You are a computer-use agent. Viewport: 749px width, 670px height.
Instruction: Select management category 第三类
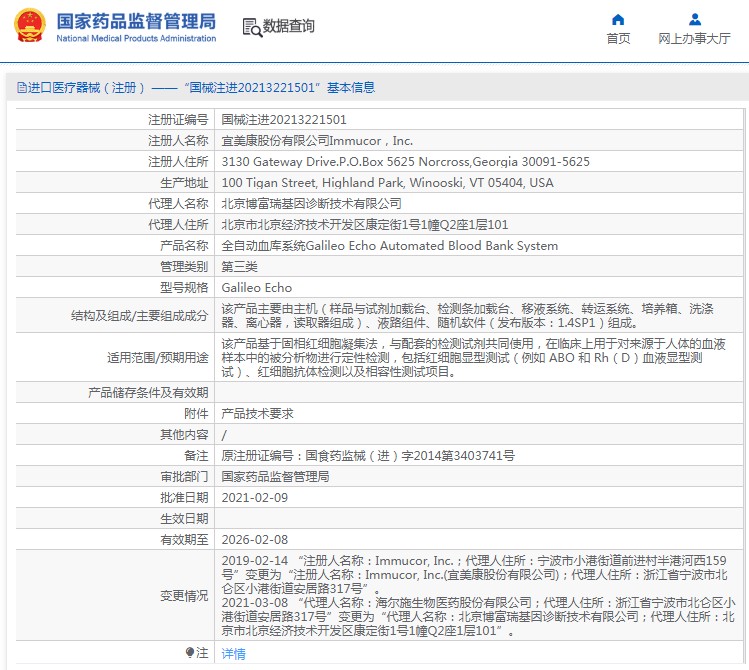[239, 266]
